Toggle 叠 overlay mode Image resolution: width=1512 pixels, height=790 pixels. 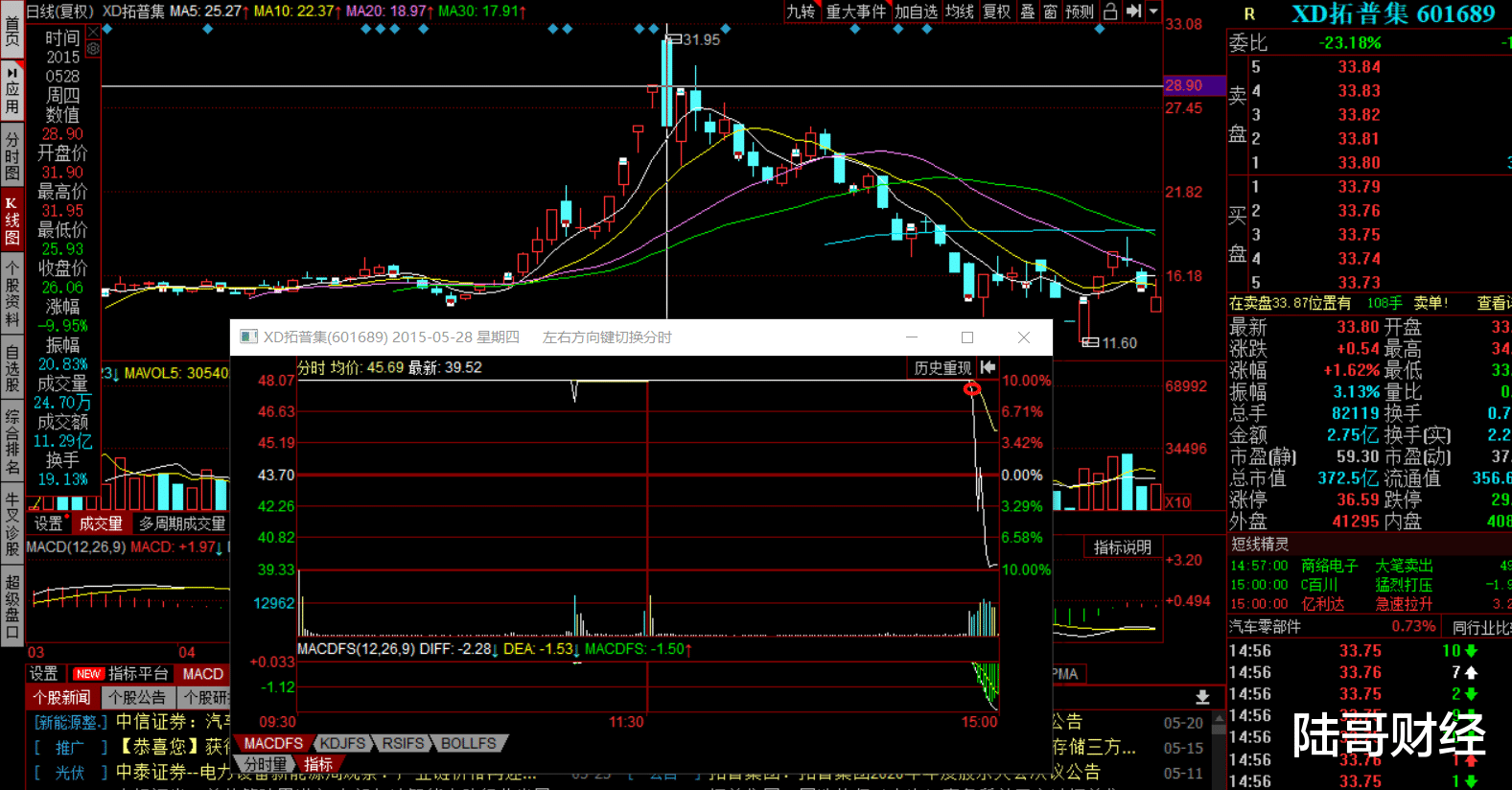click(x=1028, y=12)
